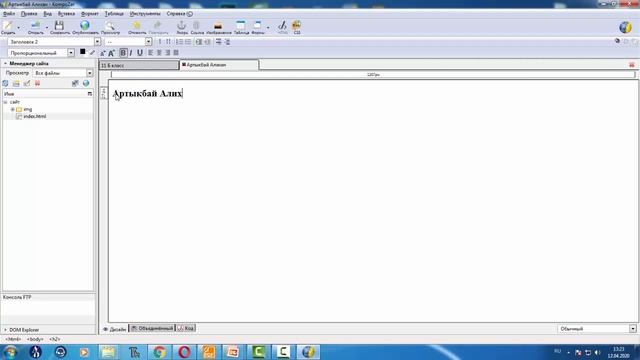
Task: Open the Правка menu
Action: (29, 14)
